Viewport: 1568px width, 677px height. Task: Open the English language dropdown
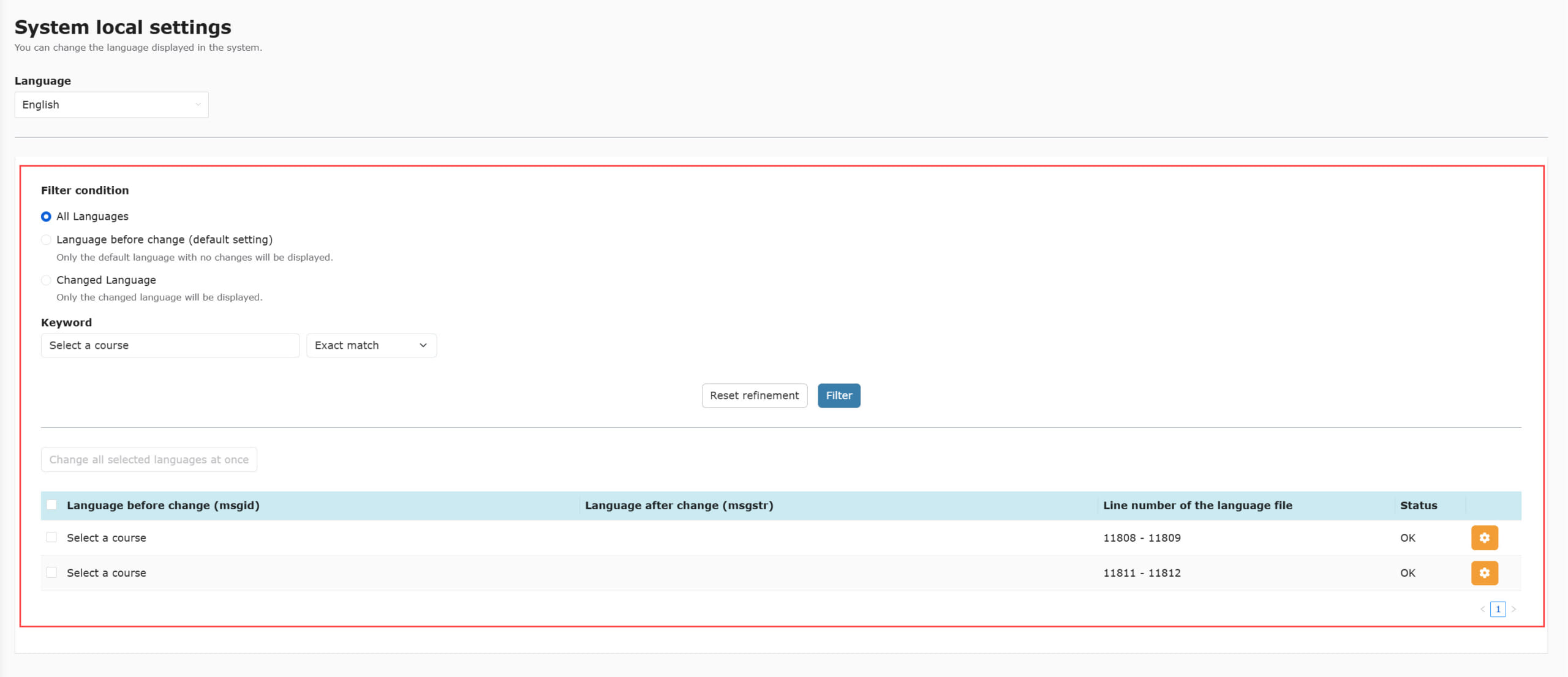(x=111, y=105)
